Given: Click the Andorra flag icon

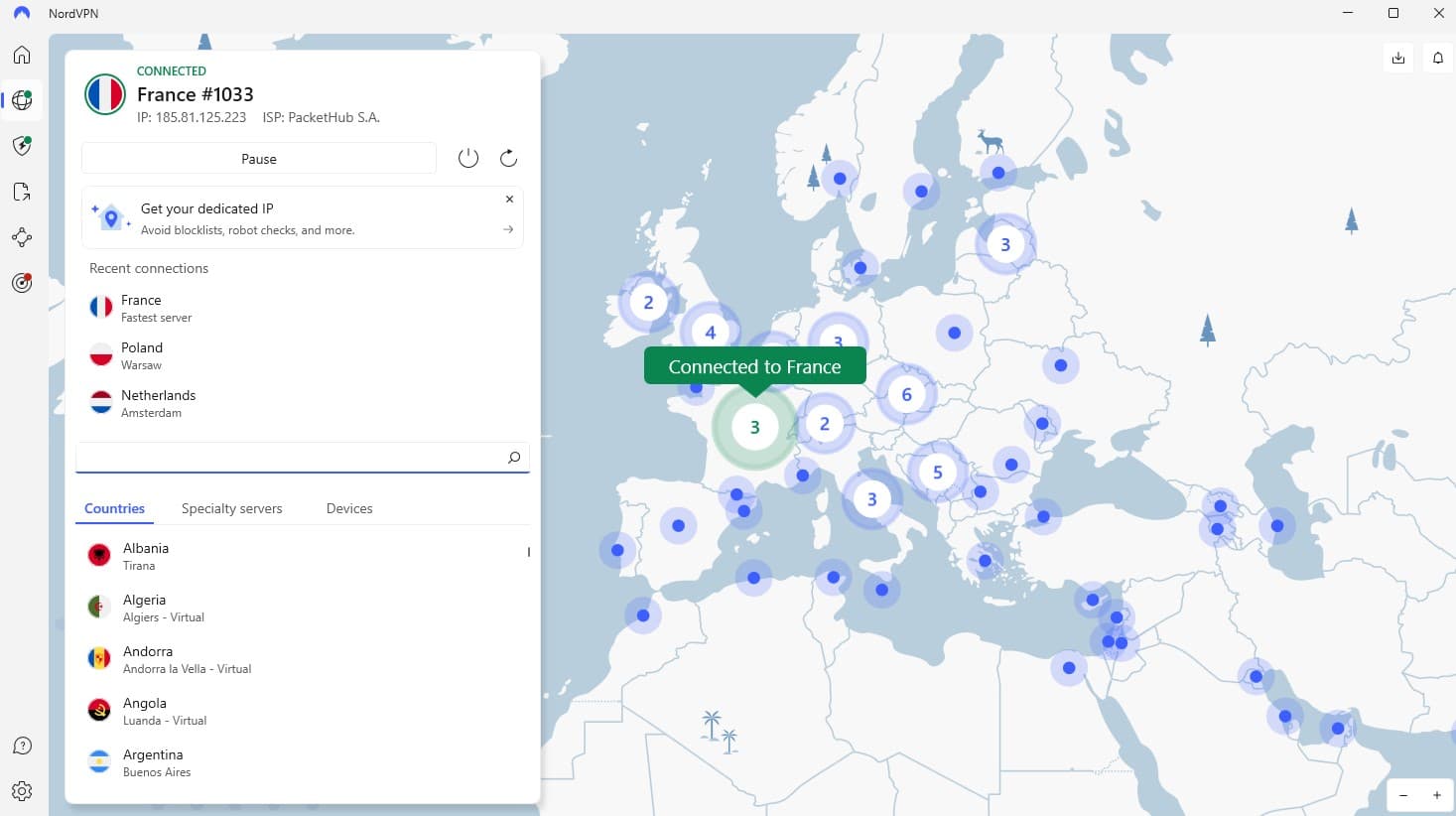Looking at the screenshot, I should coord(99,658).
